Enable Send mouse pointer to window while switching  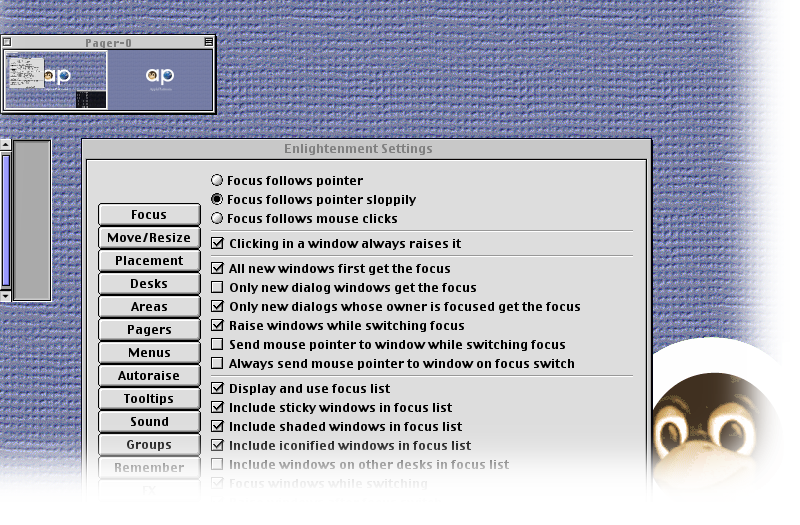pyautogui.click(x=217, y=344)
